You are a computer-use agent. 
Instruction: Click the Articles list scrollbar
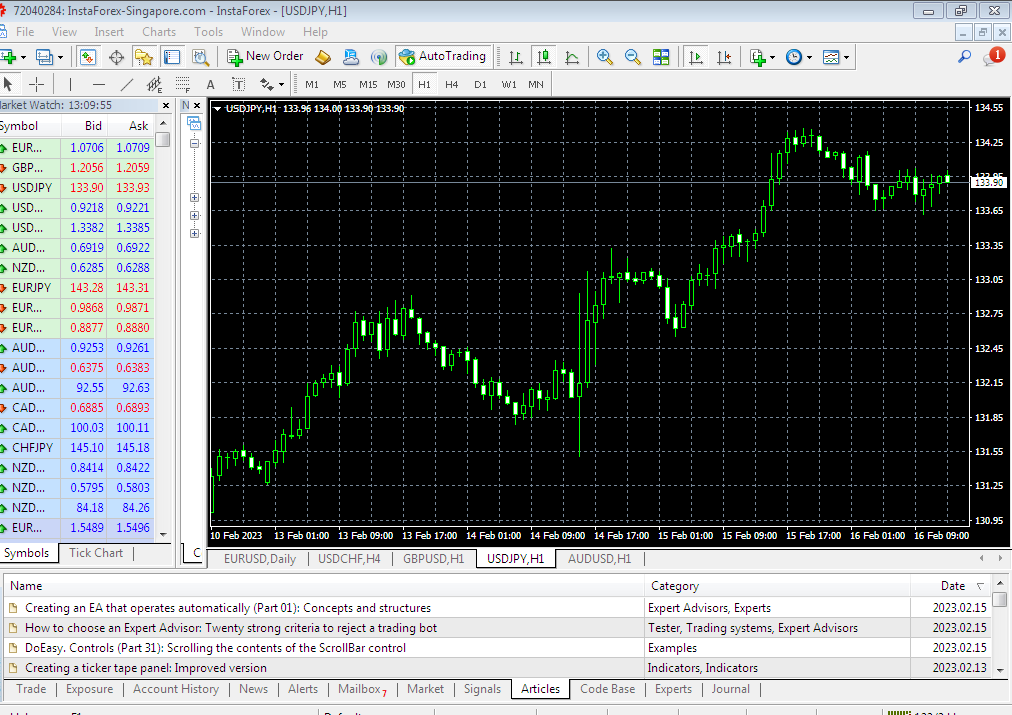(x=1000, y=627)
